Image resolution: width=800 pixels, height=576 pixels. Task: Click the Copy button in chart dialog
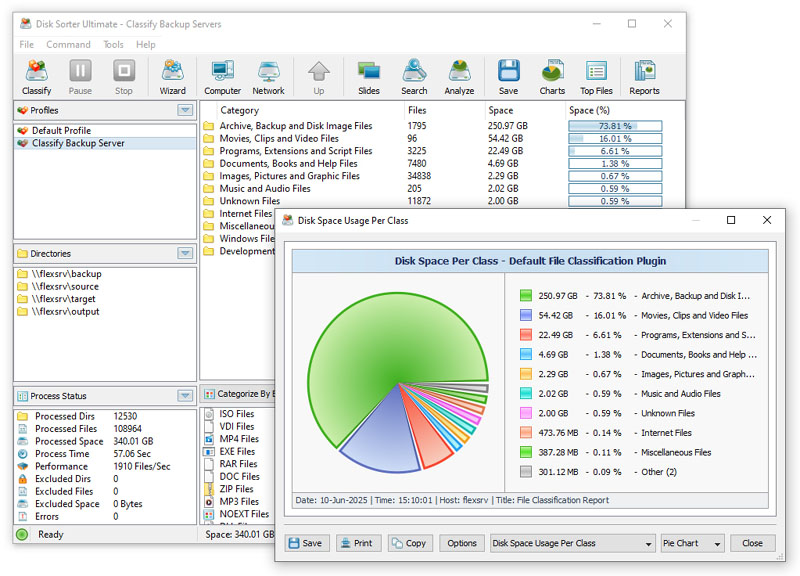[410, 543]
